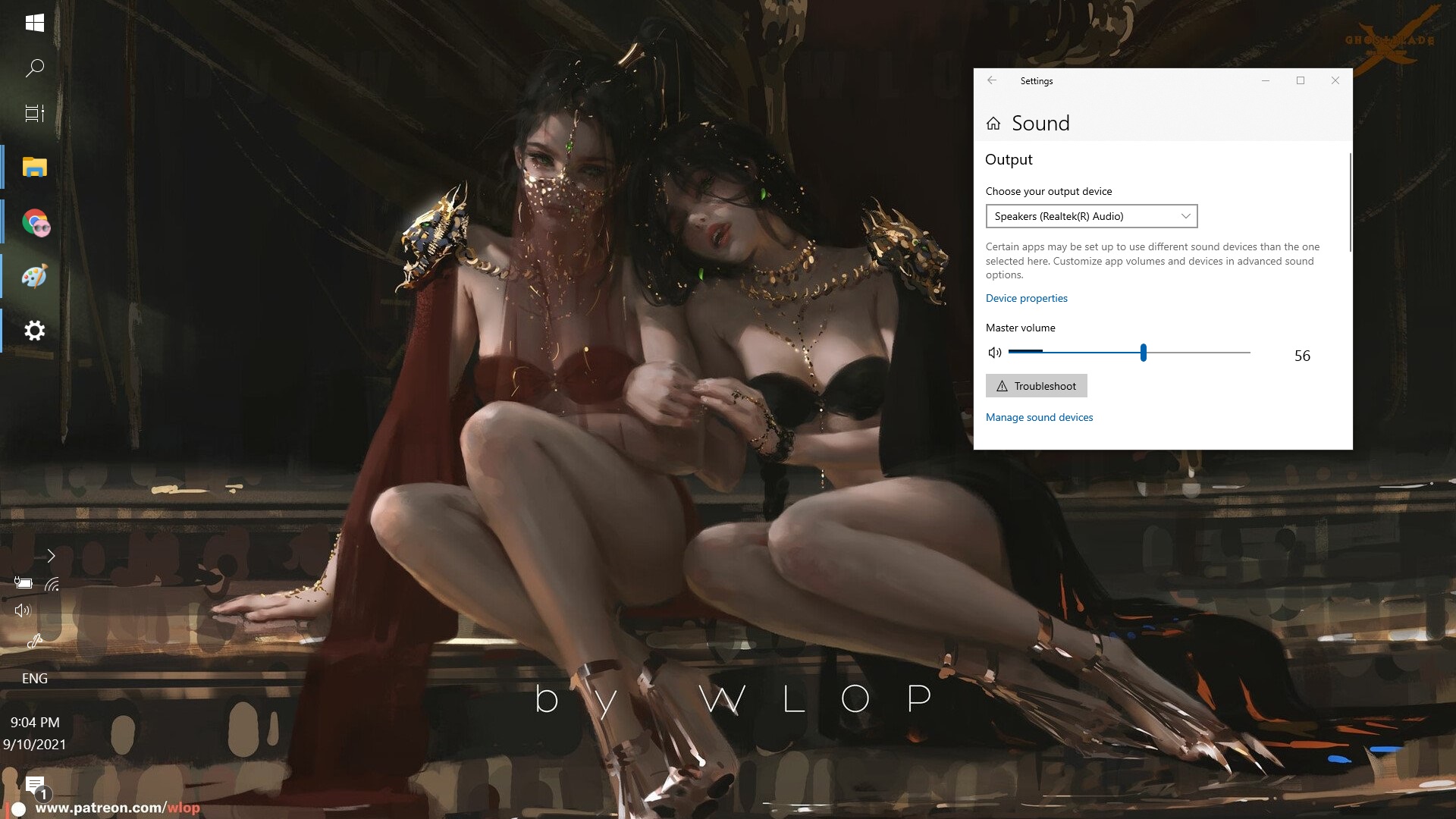The image size is (1456, 819).
Task: Show hidden system tray icons
Action: 51,556
